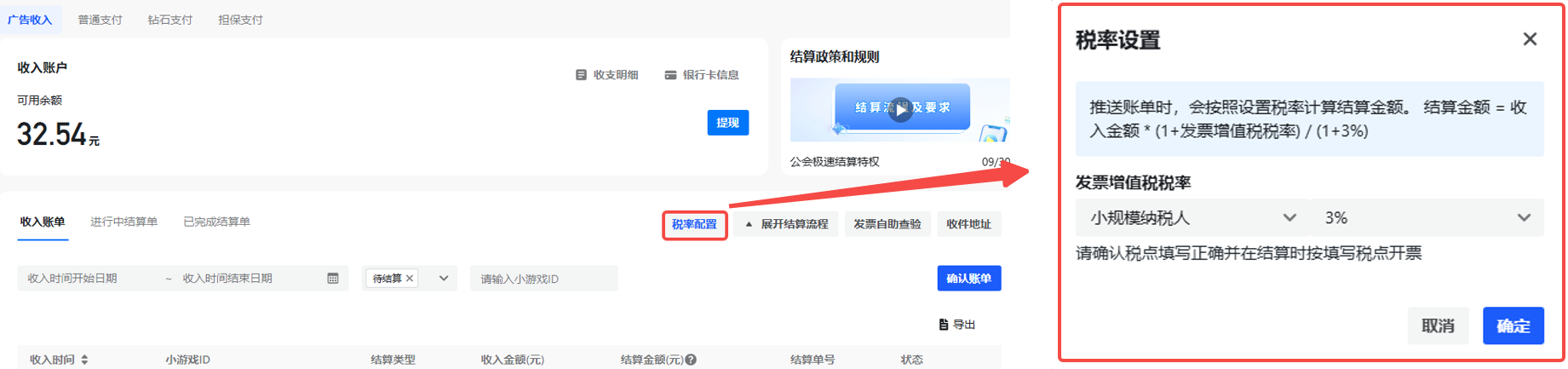Click the 提现 withdraw button

coord(727,123)
